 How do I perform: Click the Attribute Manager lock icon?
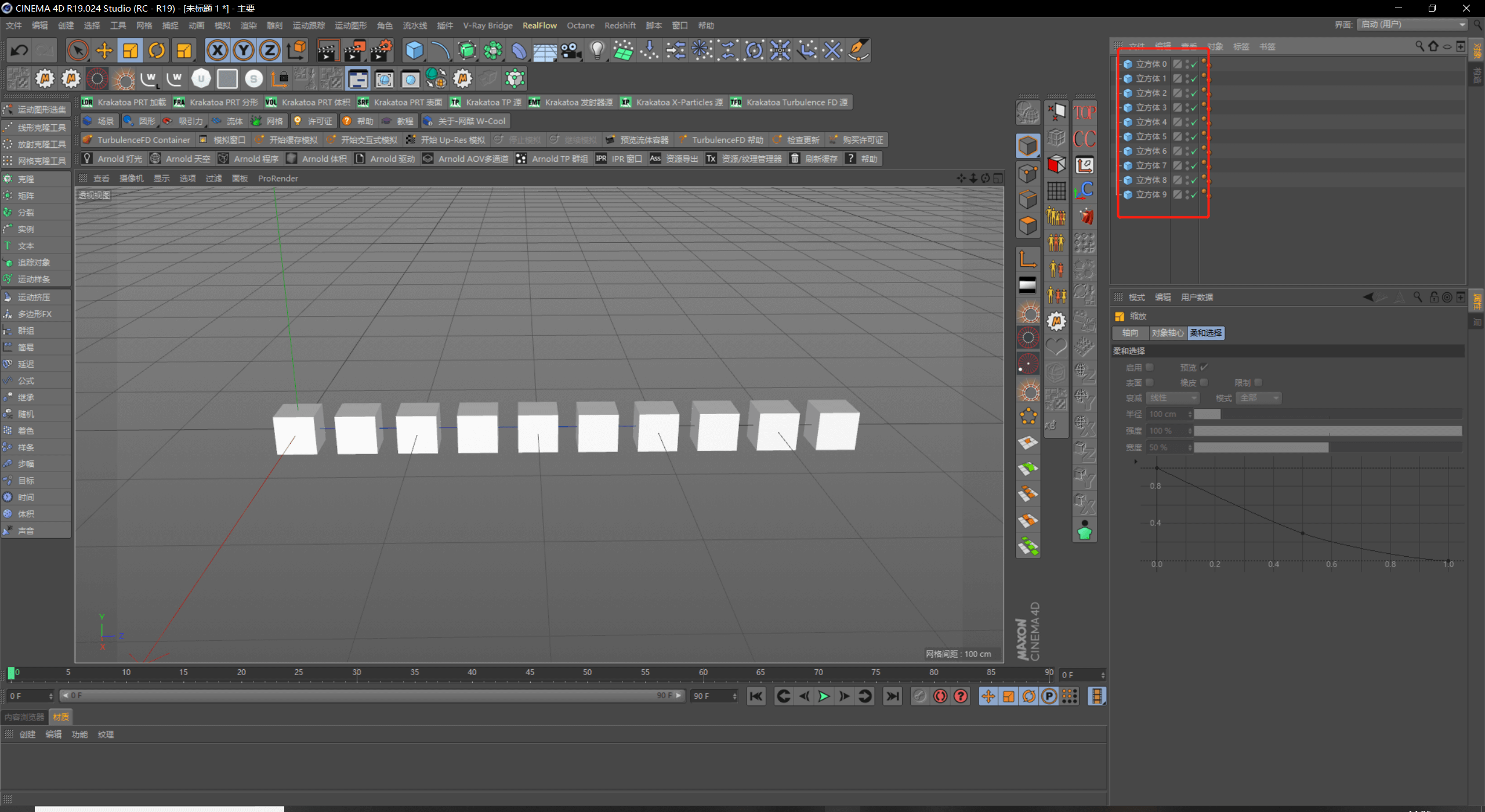[x=1434, y=297]
